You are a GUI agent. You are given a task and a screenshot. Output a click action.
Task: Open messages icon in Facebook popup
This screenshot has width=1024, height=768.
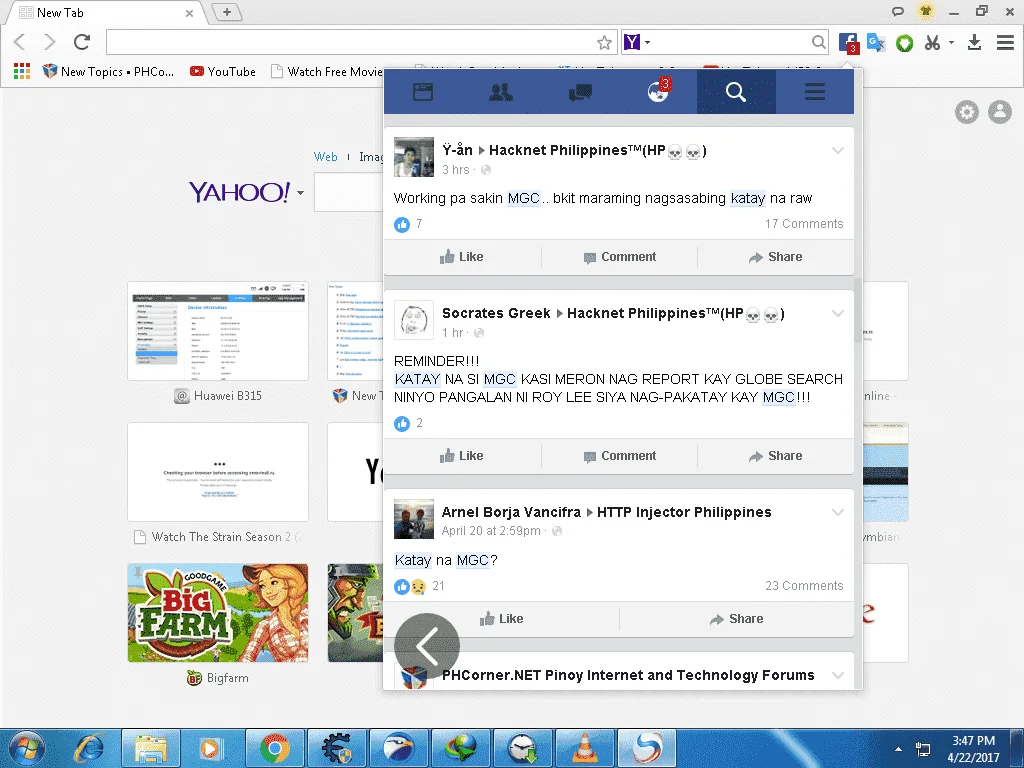pos(580,92)
